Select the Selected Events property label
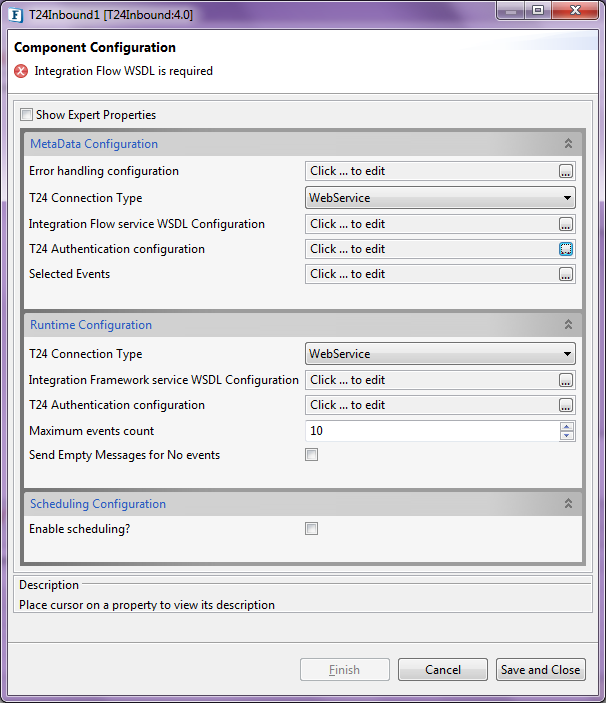Viewport: 606px width, 703px height. [x=69, y=274]
